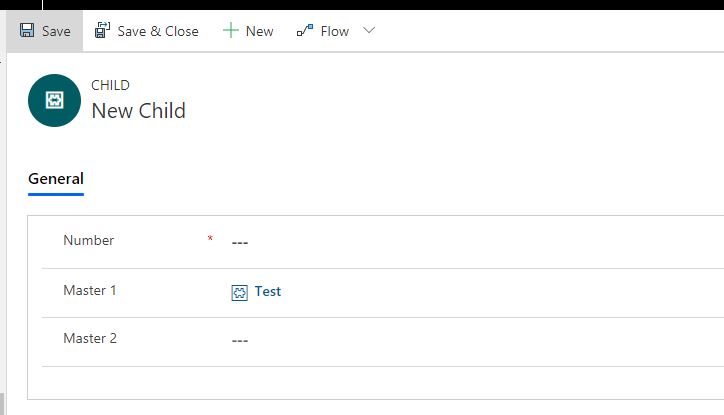Screen dimensions: 724x415
Task: Click the Save floppy disk icon
Action: pyautogui.click(x=27, y=30)
